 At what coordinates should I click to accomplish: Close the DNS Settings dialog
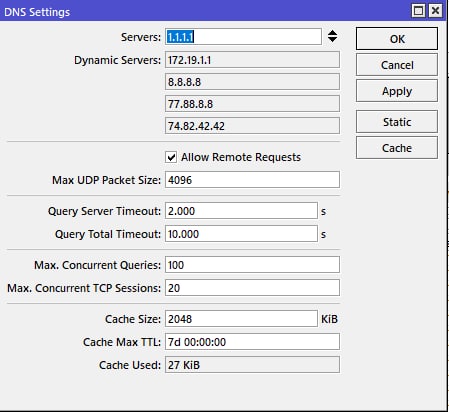click(x=435, y=11)
